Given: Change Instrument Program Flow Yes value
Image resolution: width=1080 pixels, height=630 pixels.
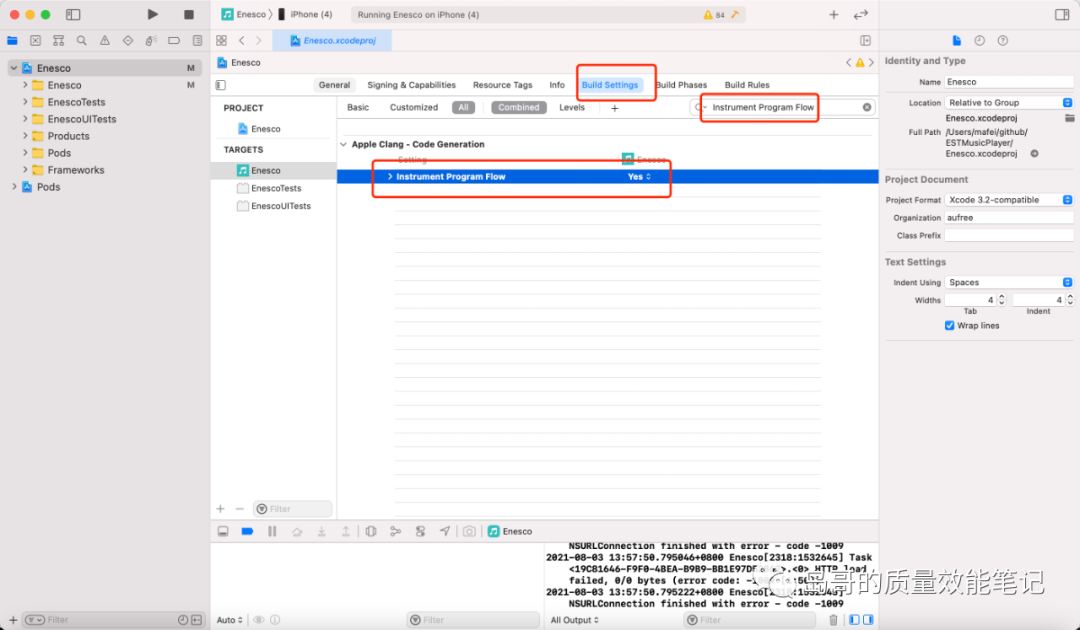Looking at the screenshot, I should (639, 177).
